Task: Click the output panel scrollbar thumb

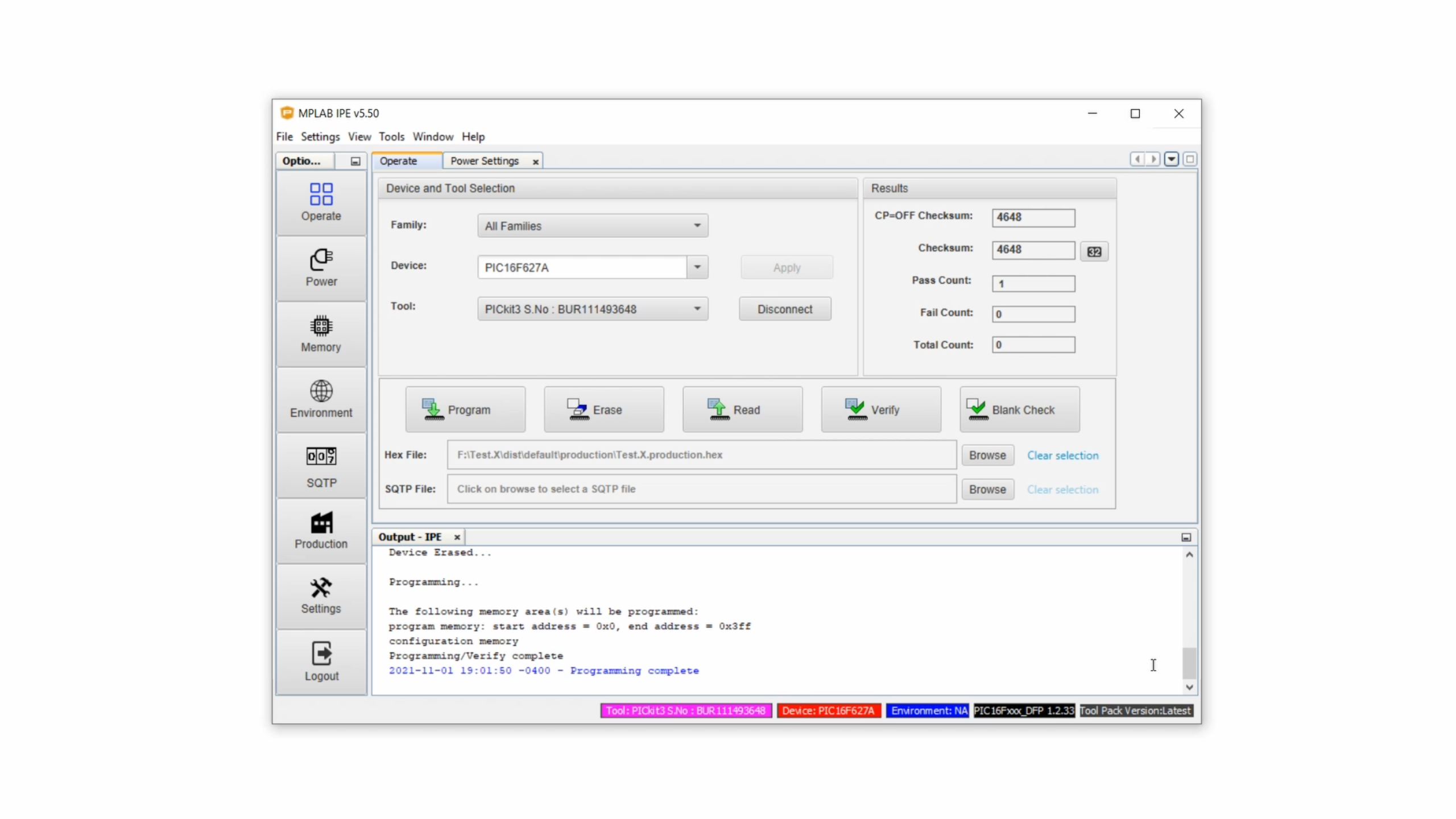Action: point(1189,663)
